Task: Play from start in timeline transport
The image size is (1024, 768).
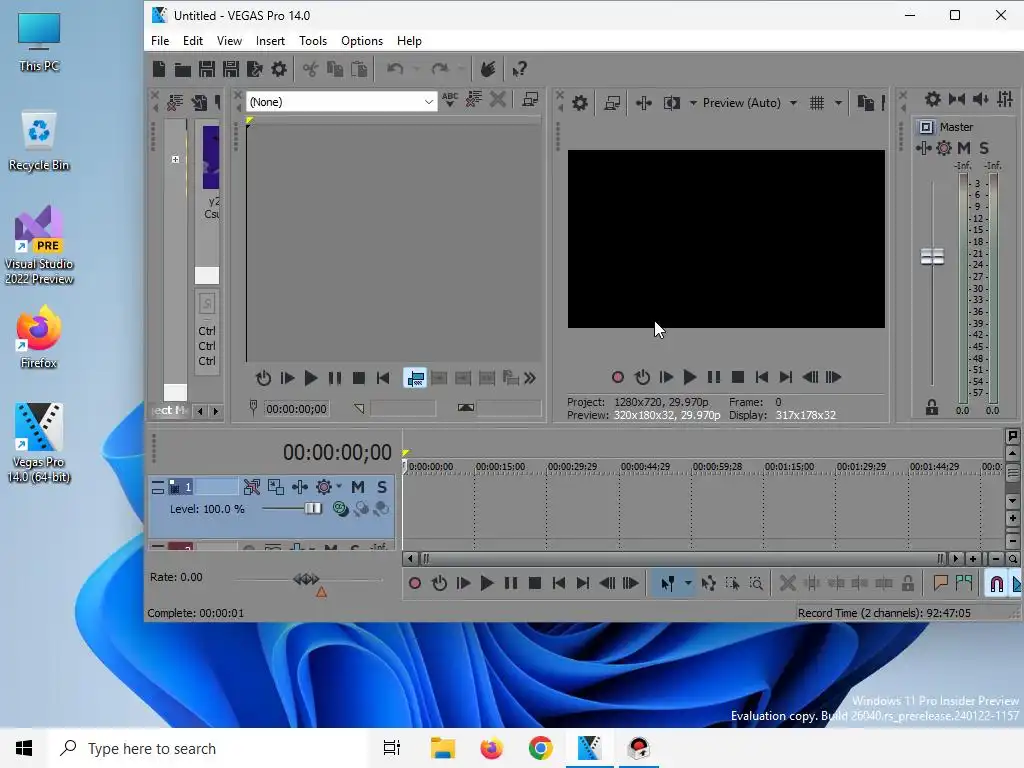Action: [463, 583]
